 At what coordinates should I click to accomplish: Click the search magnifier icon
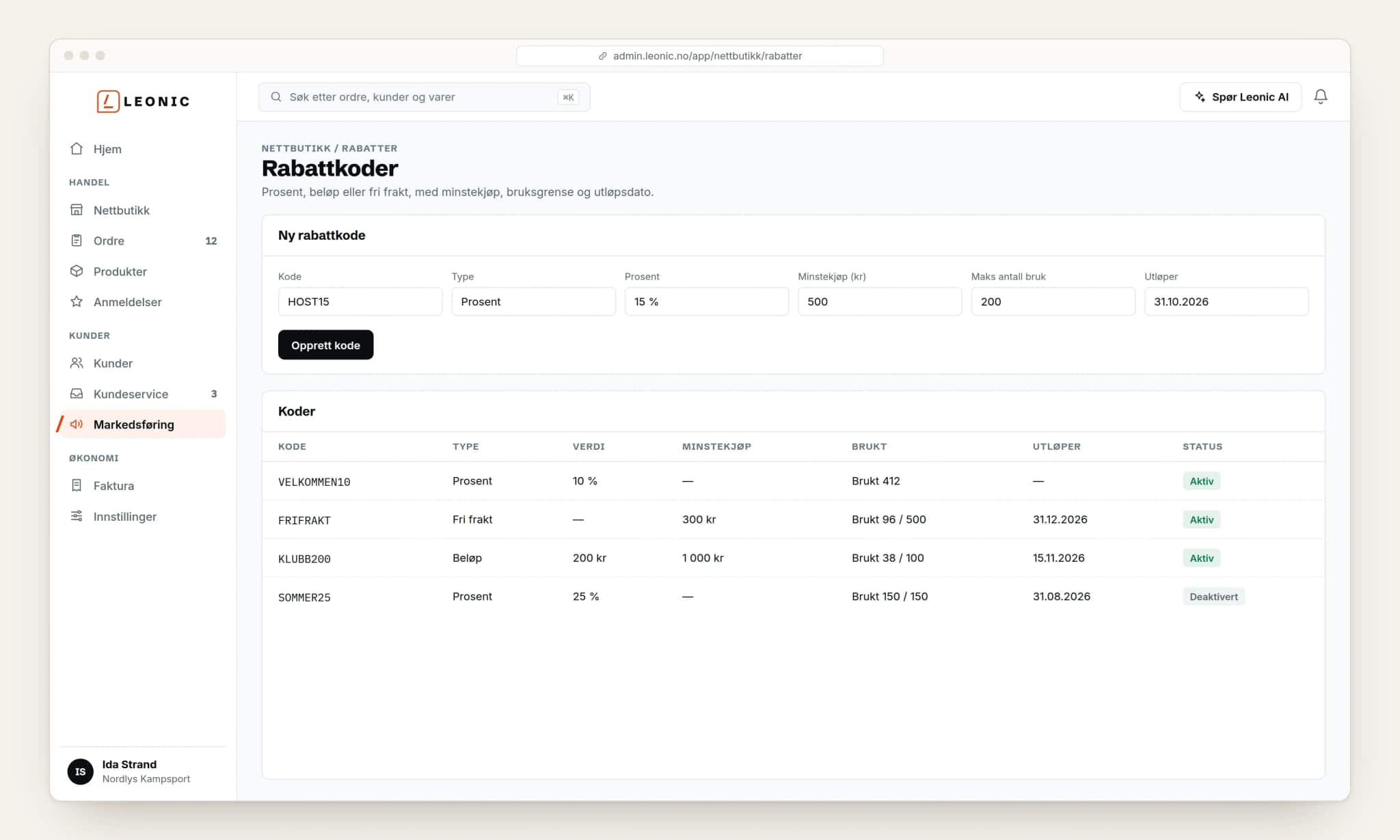click(276, 97)
